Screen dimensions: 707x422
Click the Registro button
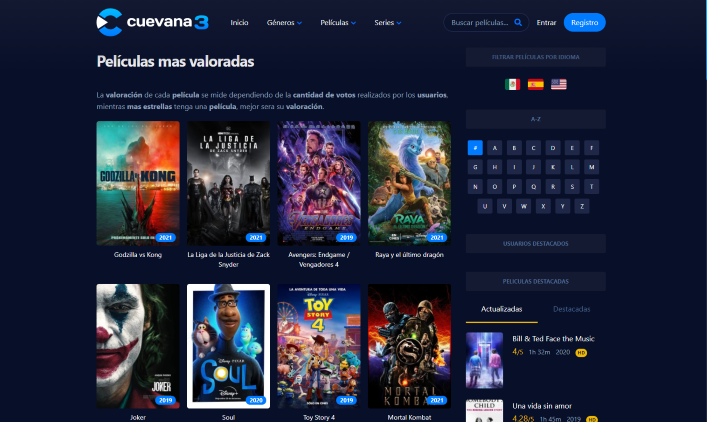click(584, 23)
